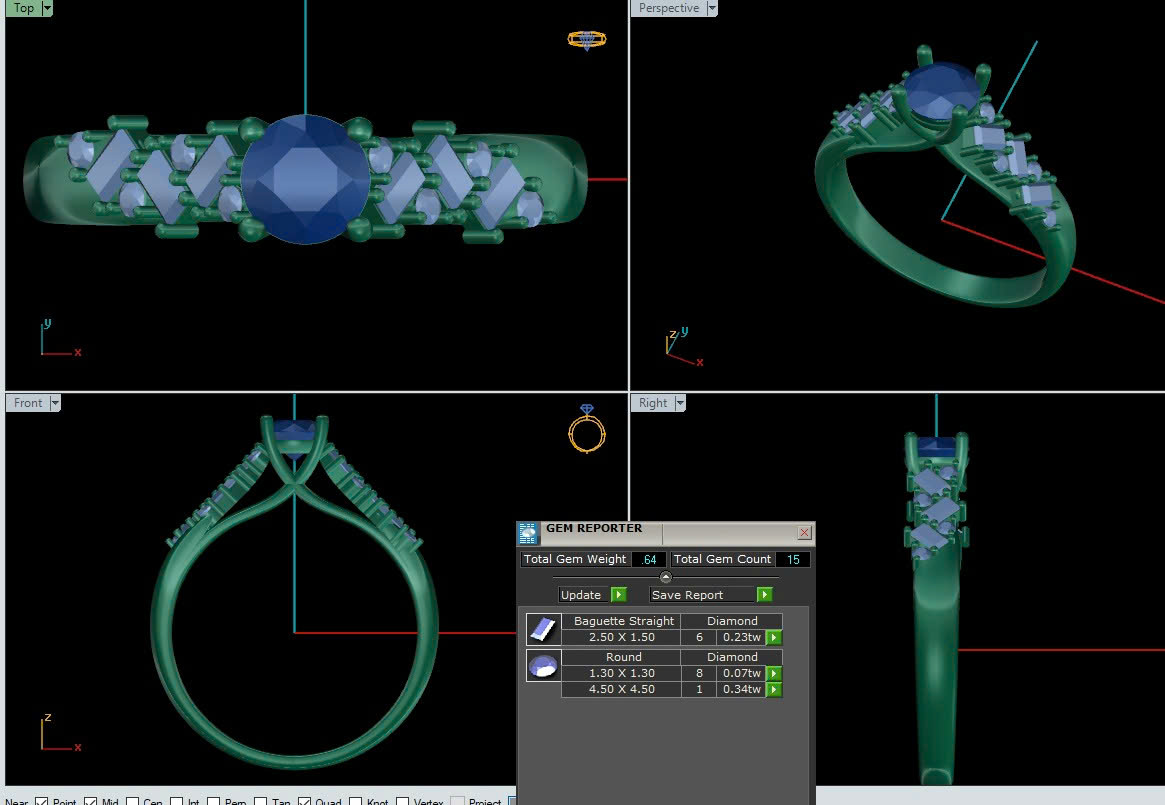The height and width of the screenshot is (805, 1165).
Task: Click green arrow for 0.34tw round row
Action: pyautogui.click(x=773, y=690)
